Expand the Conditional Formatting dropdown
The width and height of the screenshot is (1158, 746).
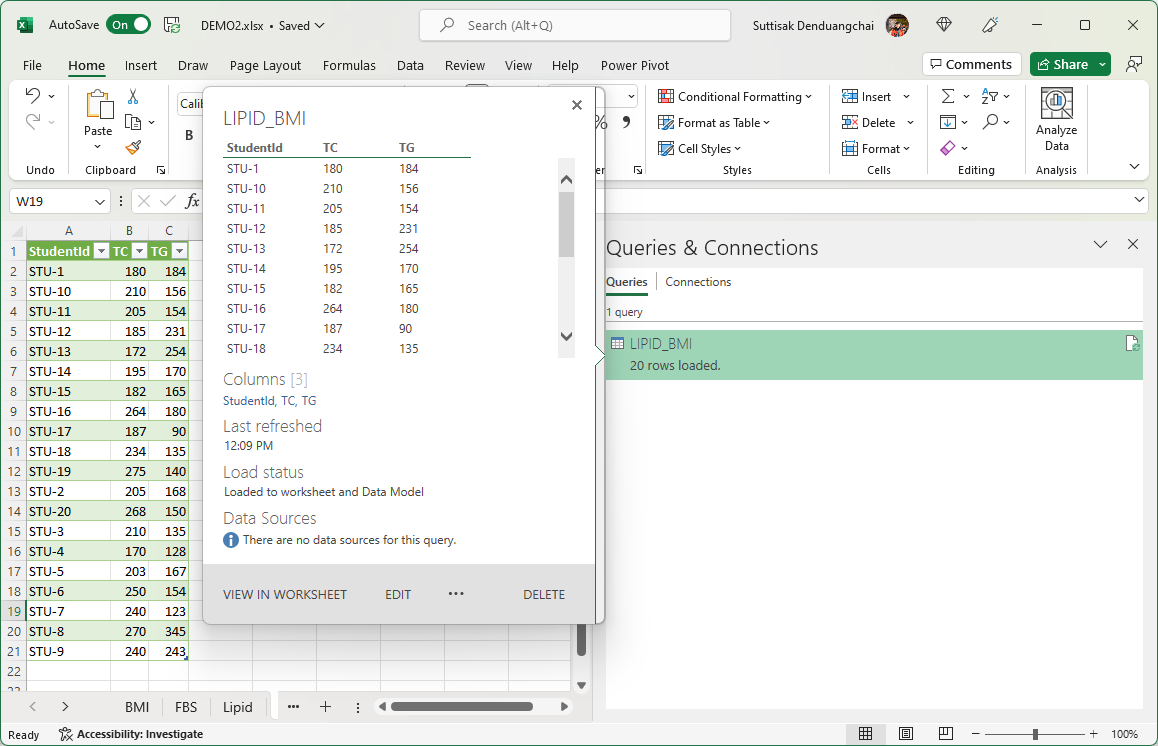point(809,97)
